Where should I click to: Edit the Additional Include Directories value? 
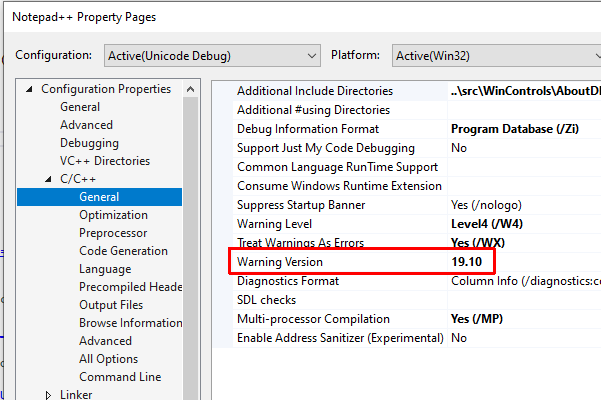click(x=524, y=91)
